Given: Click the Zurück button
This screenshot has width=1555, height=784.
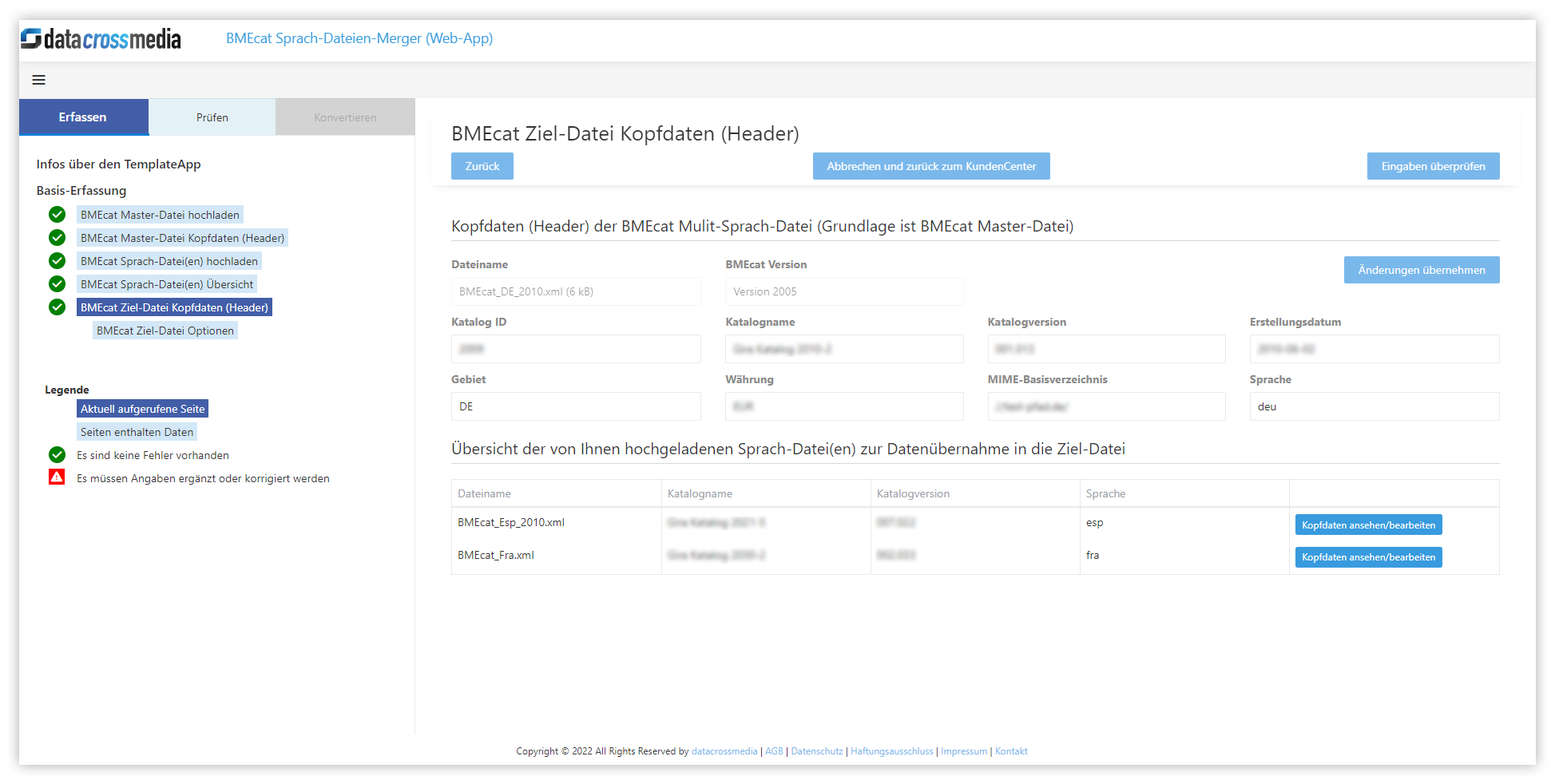Looking at the screenshot, I should [482, 166].
